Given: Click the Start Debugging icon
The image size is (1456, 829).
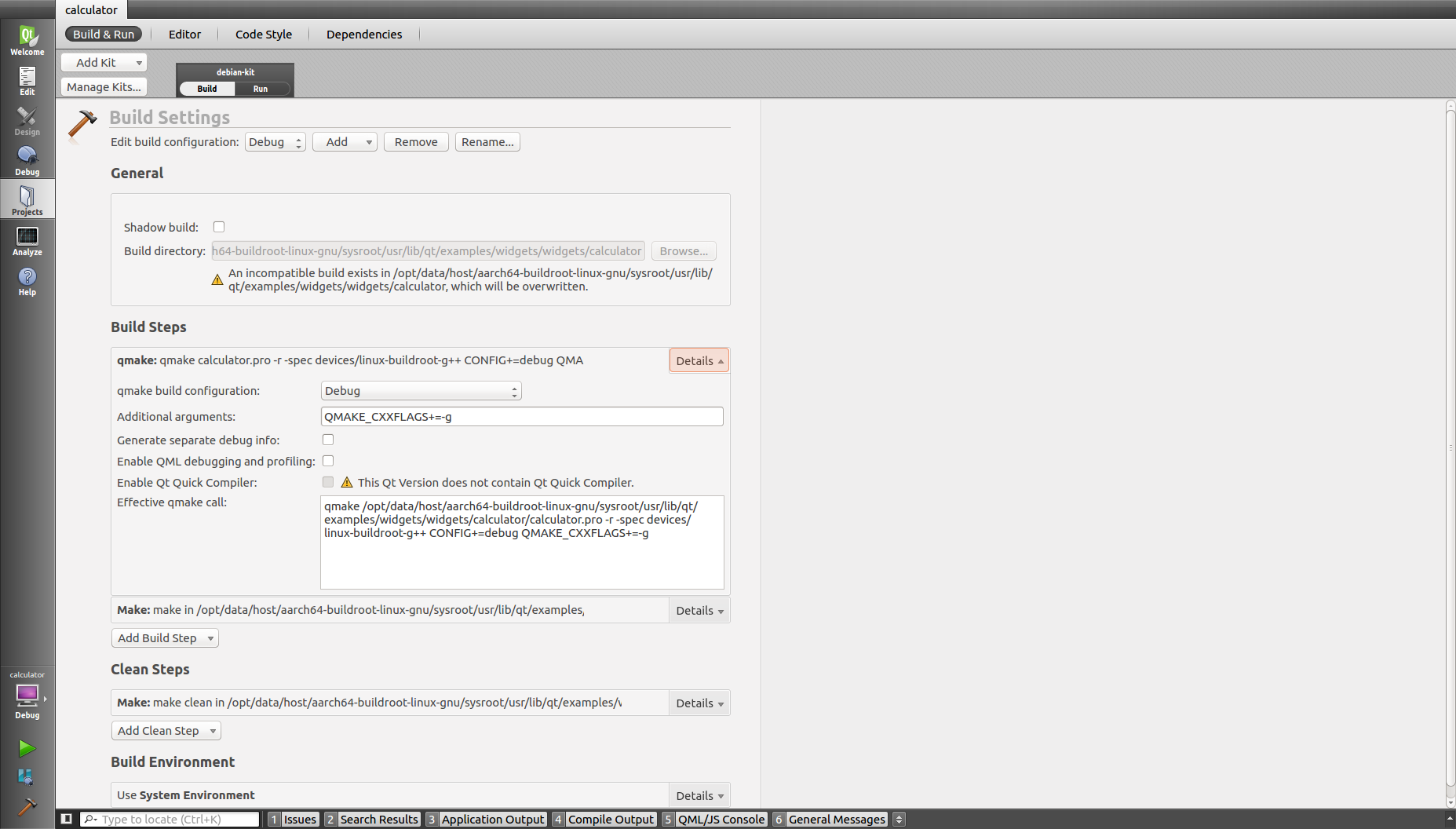Looking at the screenshot, I should tap(27, 777).
